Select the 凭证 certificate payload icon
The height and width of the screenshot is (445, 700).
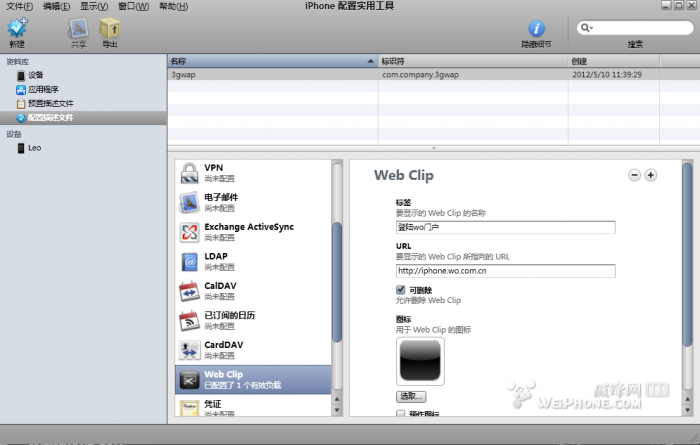[189, 408]
